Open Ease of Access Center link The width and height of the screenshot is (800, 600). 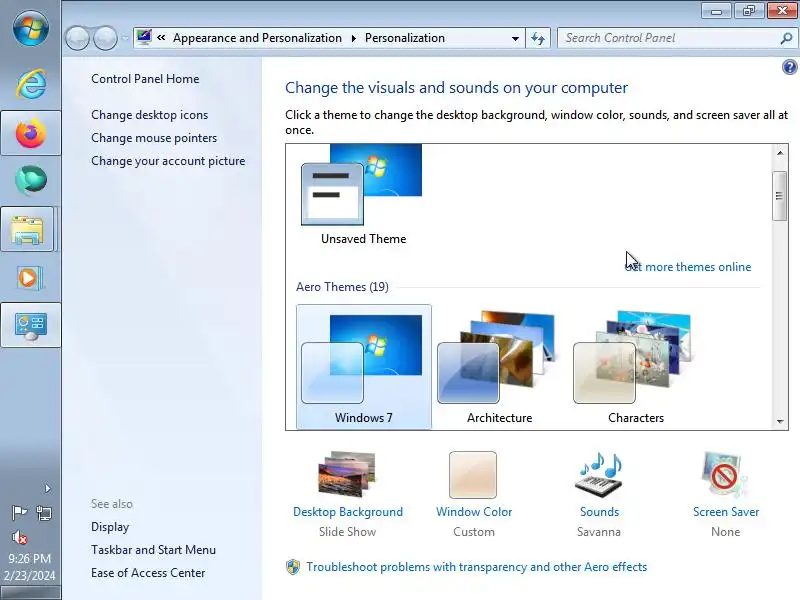tap(148, 572)
